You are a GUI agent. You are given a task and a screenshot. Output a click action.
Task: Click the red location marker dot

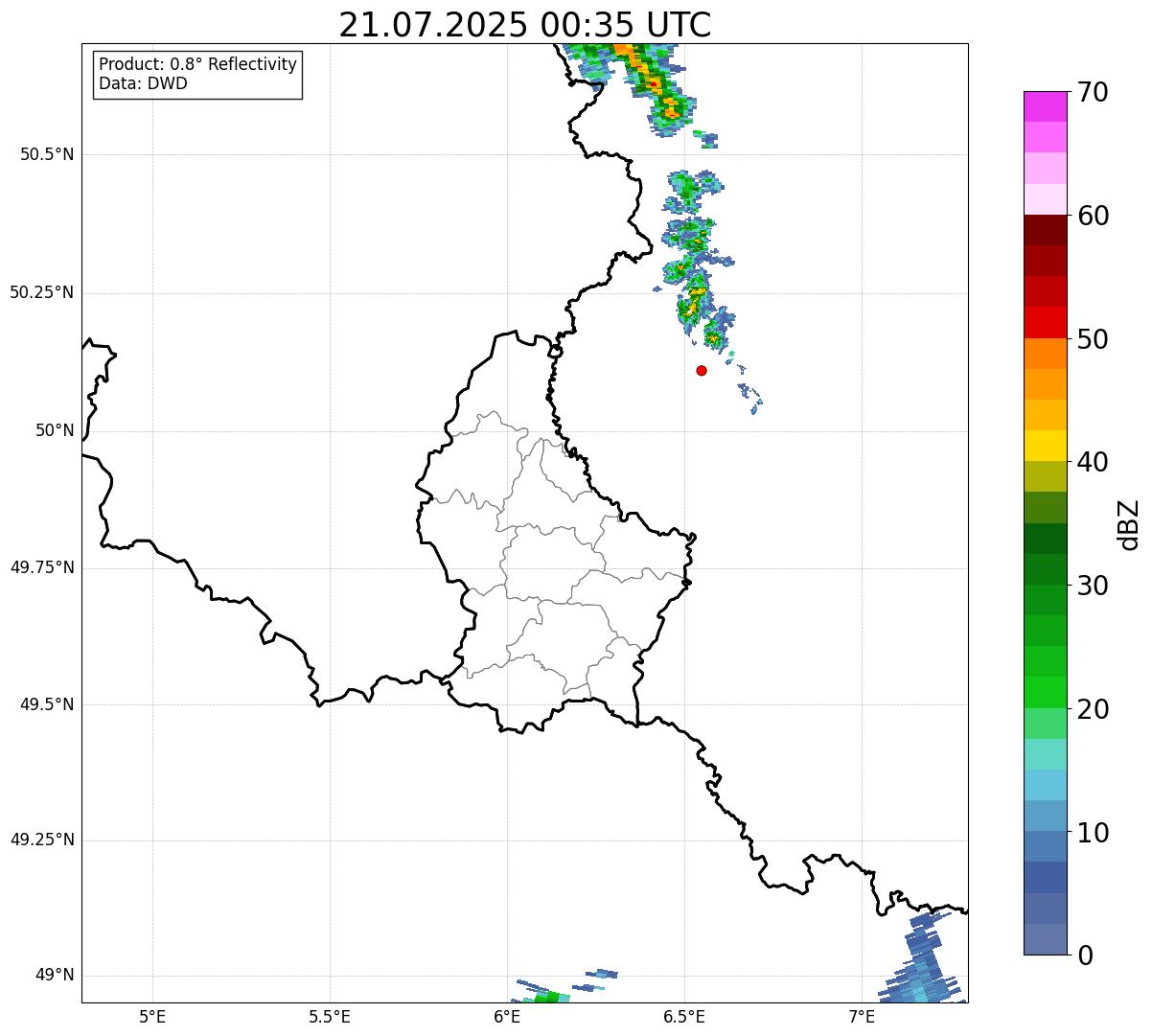(702, 370)
